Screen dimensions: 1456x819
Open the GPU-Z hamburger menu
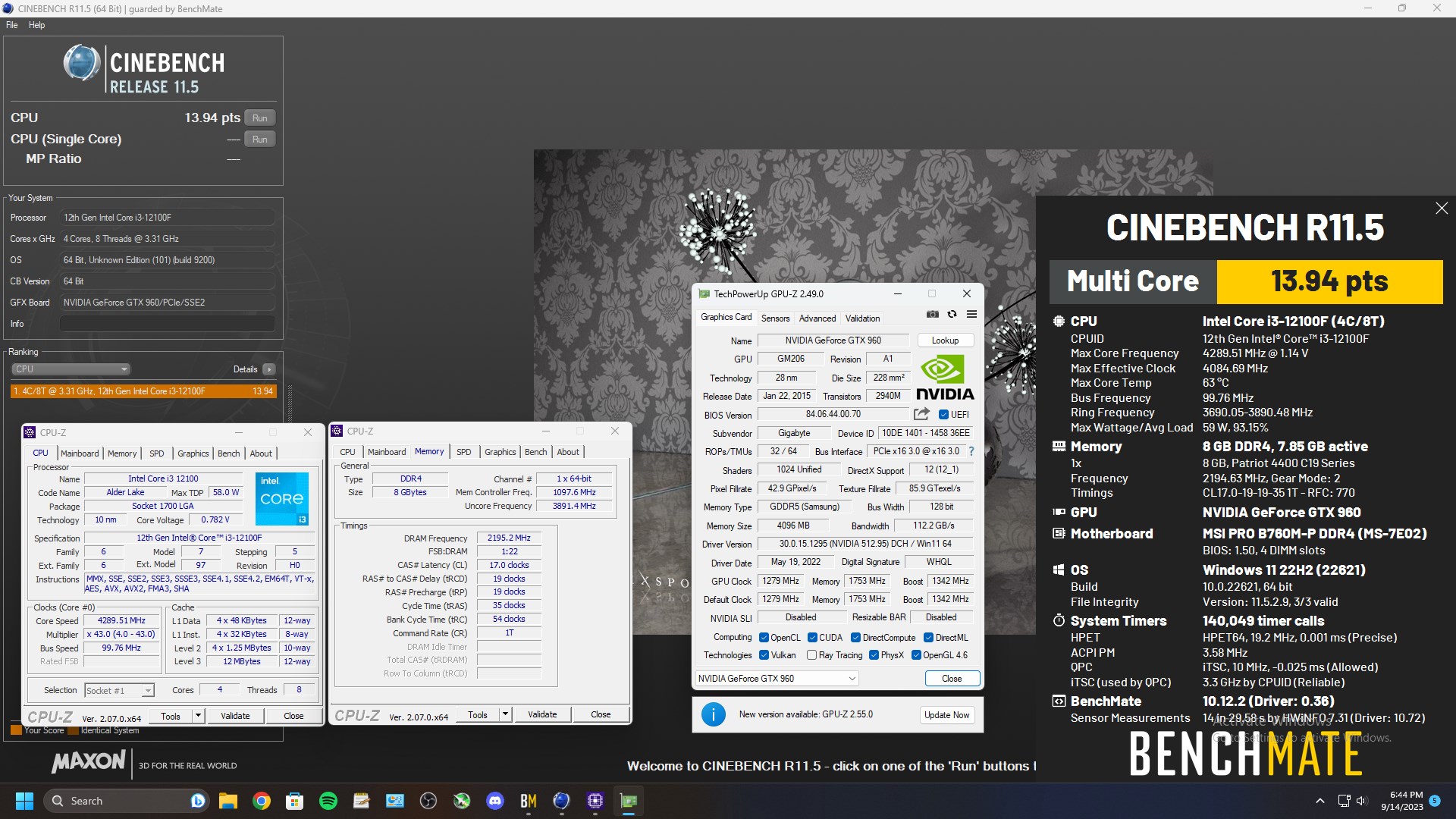tap(971, 314)
